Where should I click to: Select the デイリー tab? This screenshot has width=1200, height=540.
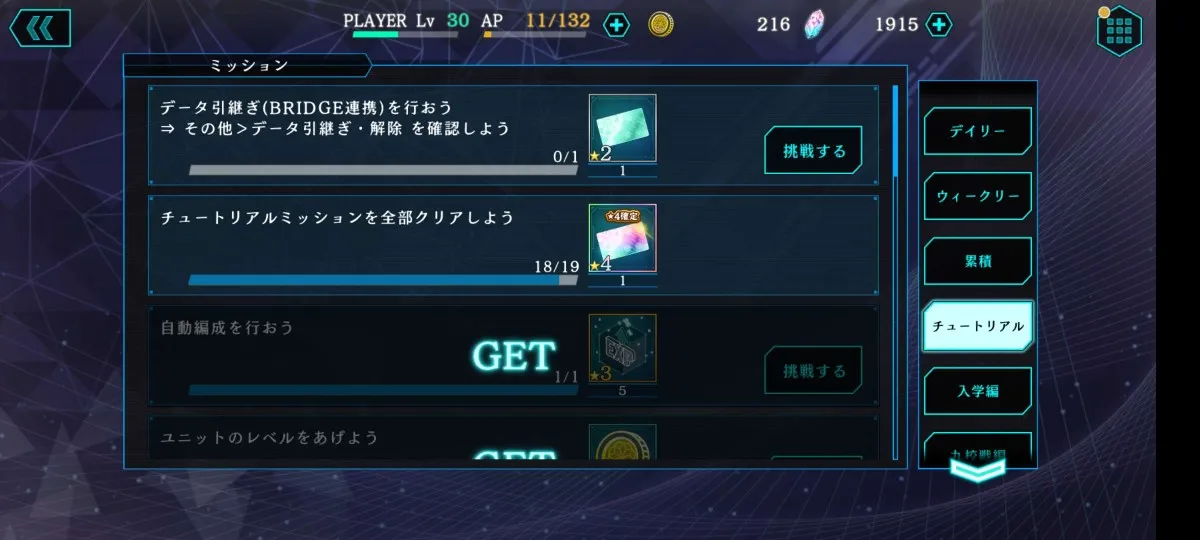[x=978, y=131]
